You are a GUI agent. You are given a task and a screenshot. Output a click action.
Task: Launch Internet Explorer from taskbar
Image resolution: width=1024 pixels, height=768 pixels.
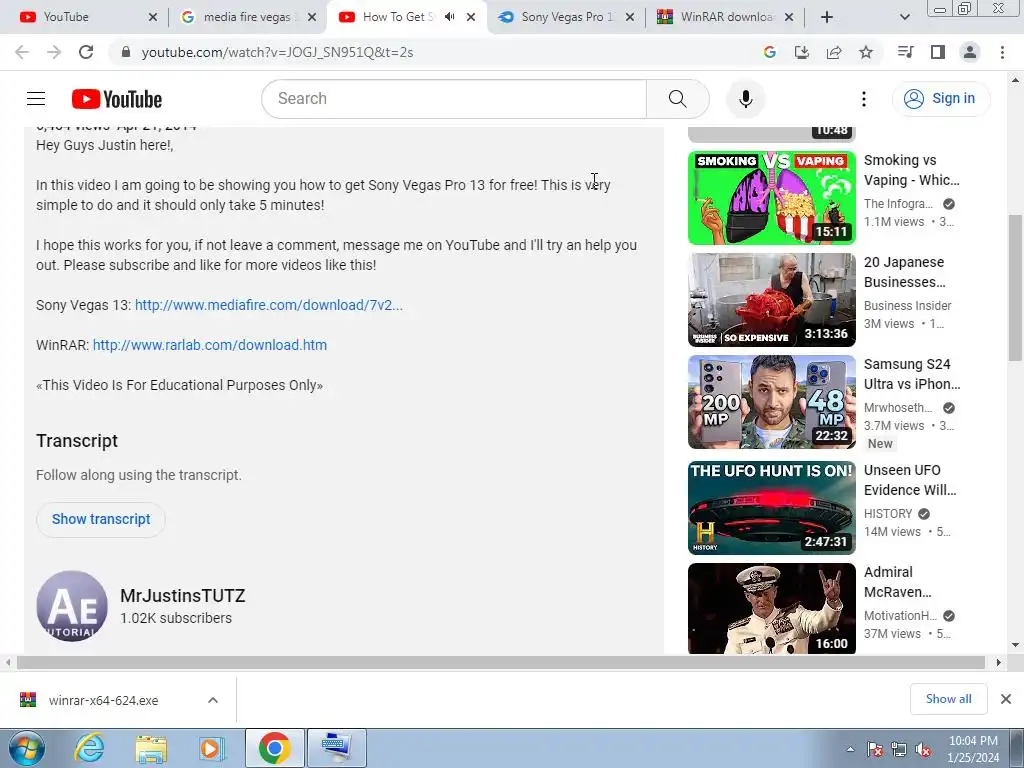pyautogui.click(x=88, y=748)
